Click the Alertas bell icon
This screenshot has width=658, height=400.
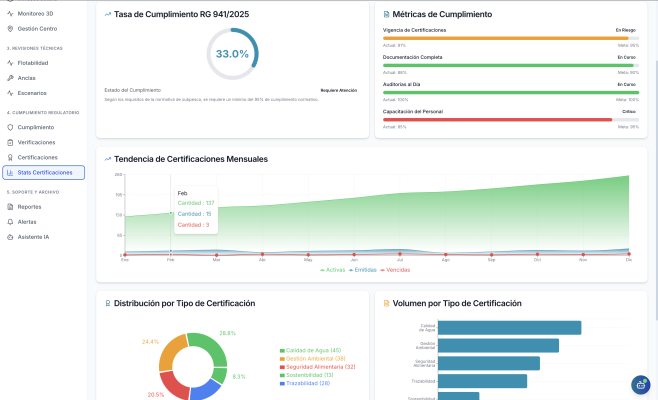point(10,222)
